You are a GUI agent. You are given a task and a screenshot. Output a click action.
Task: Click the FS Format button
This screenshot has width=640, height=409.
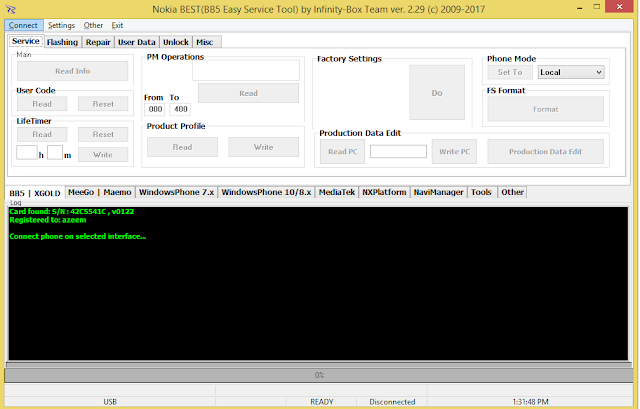(545, 109)
